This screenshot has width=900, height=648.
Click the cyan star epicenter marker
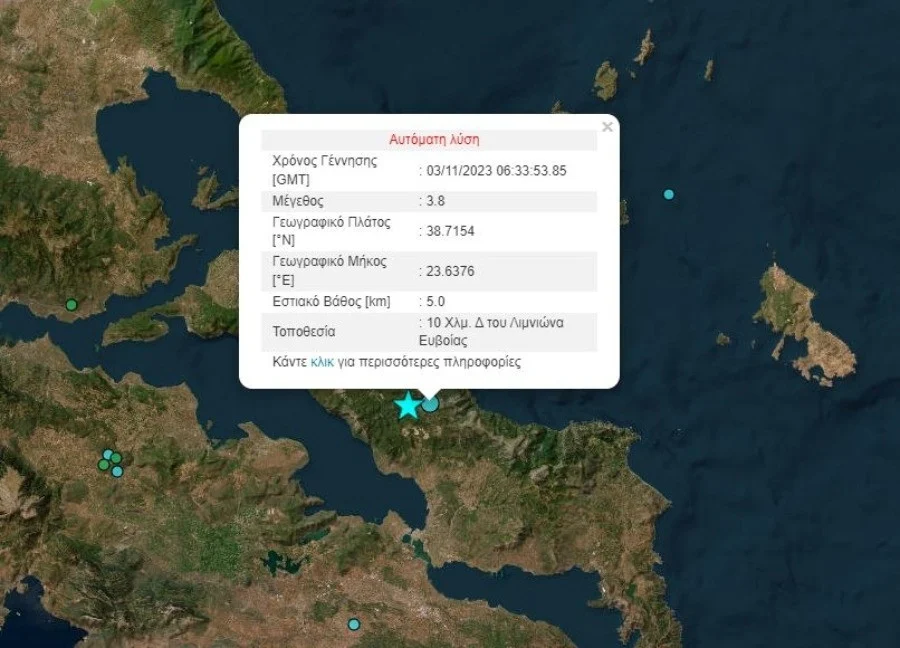pyautogui.click(x=407, y=405)
